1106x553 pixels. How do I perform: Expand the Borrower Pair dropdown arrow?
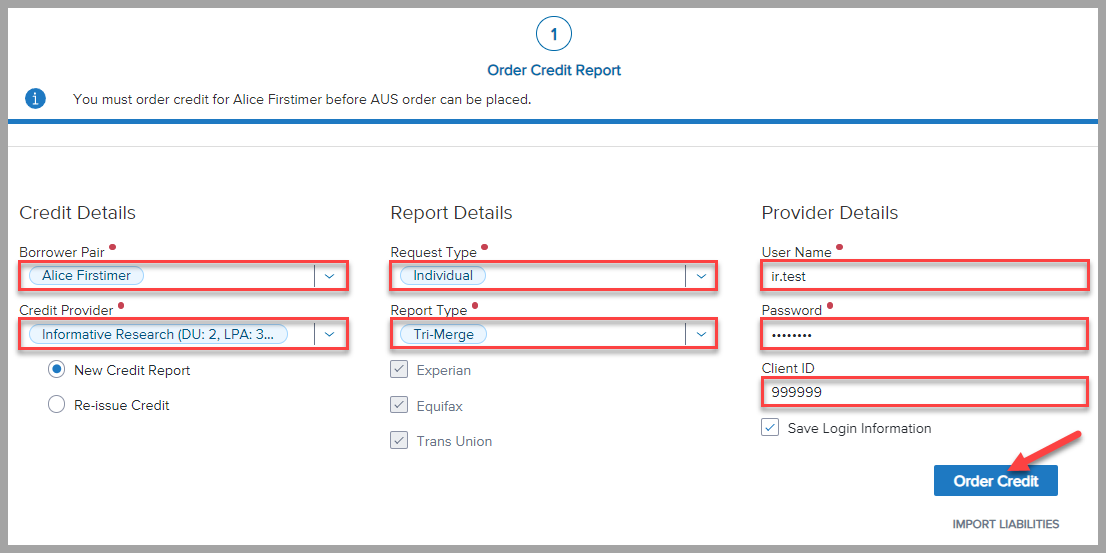tap(330, 276)
